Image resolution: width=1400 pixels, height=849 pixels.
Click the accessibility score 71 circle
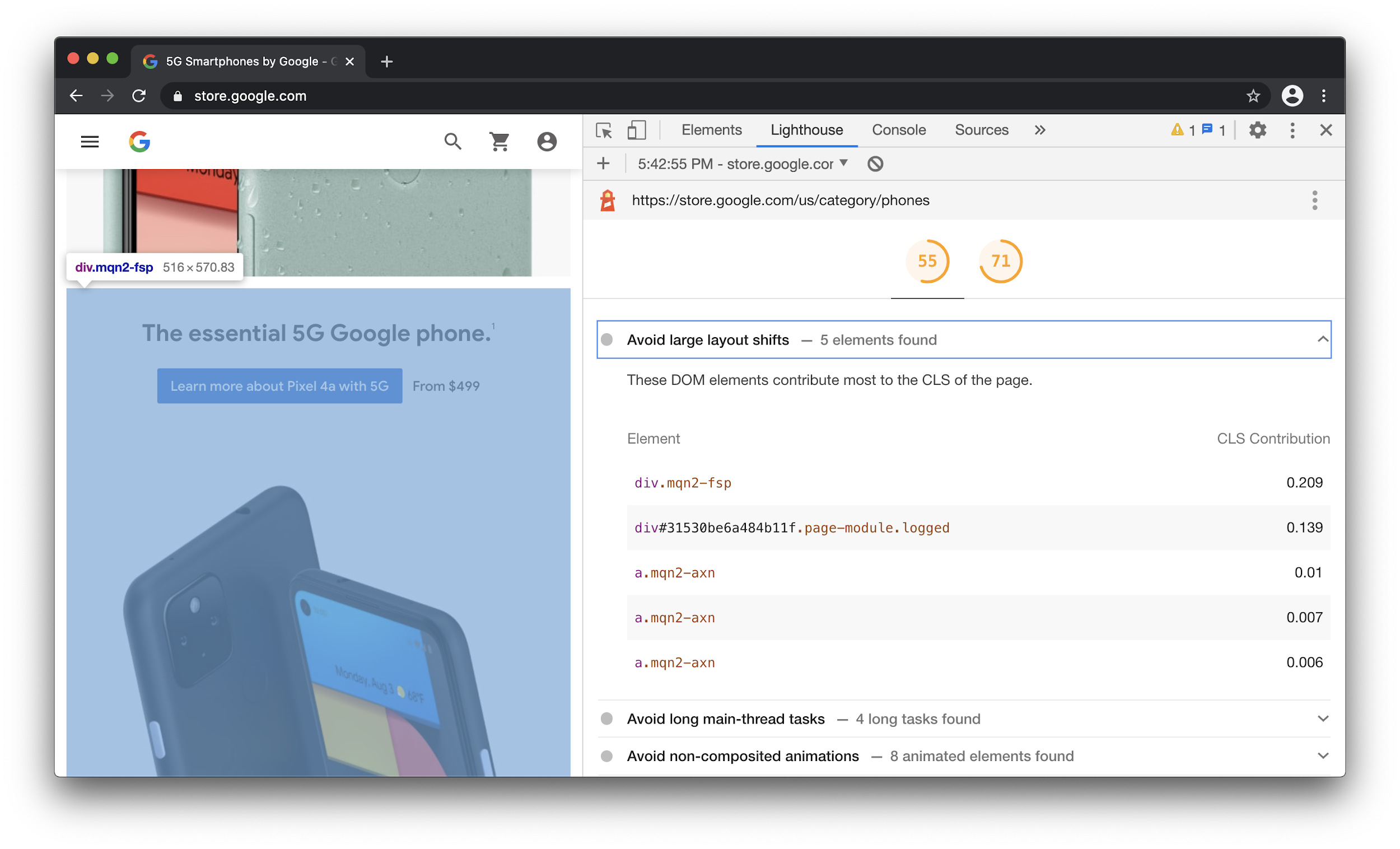1000,261
